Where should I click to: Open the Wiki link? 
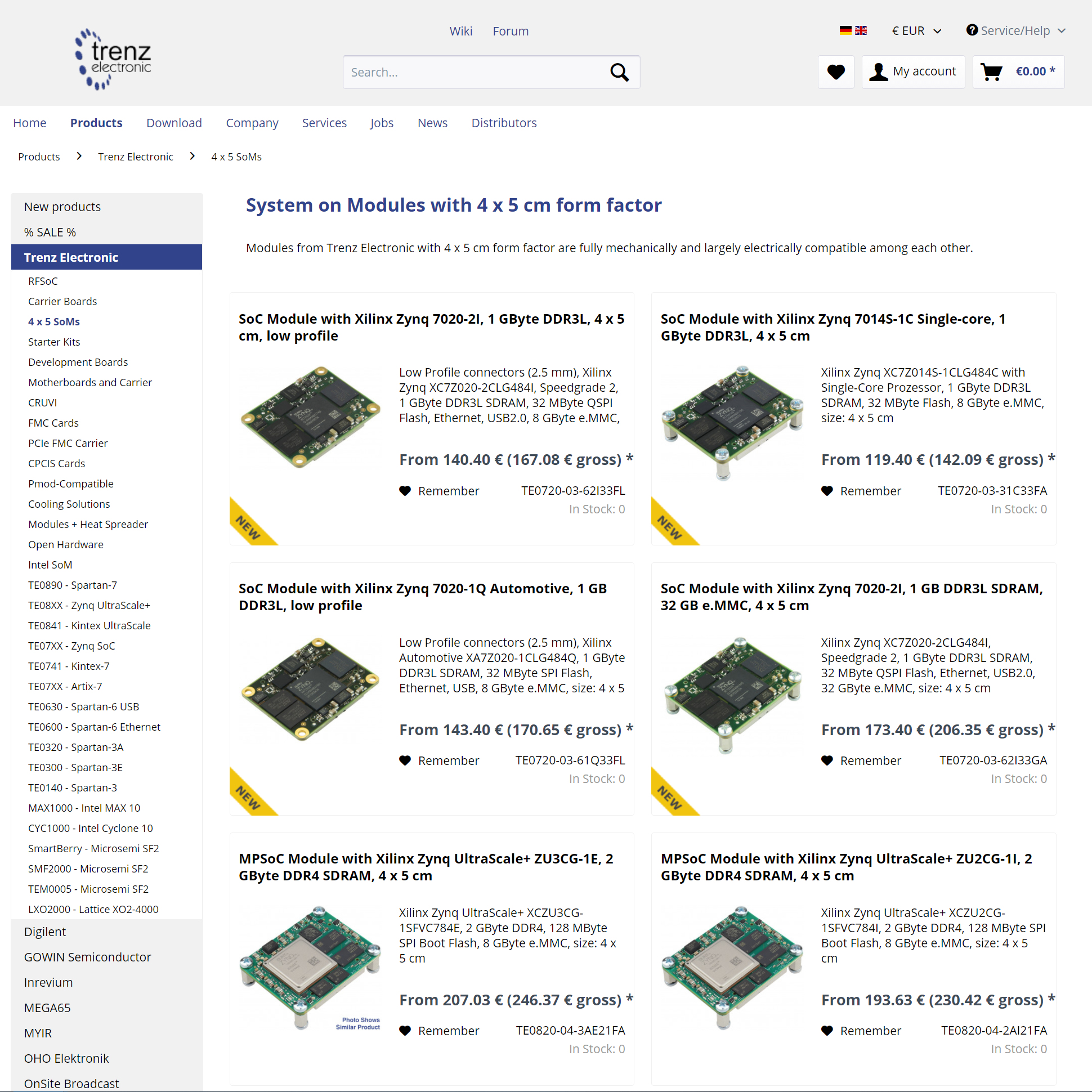[x=460, y=31]
